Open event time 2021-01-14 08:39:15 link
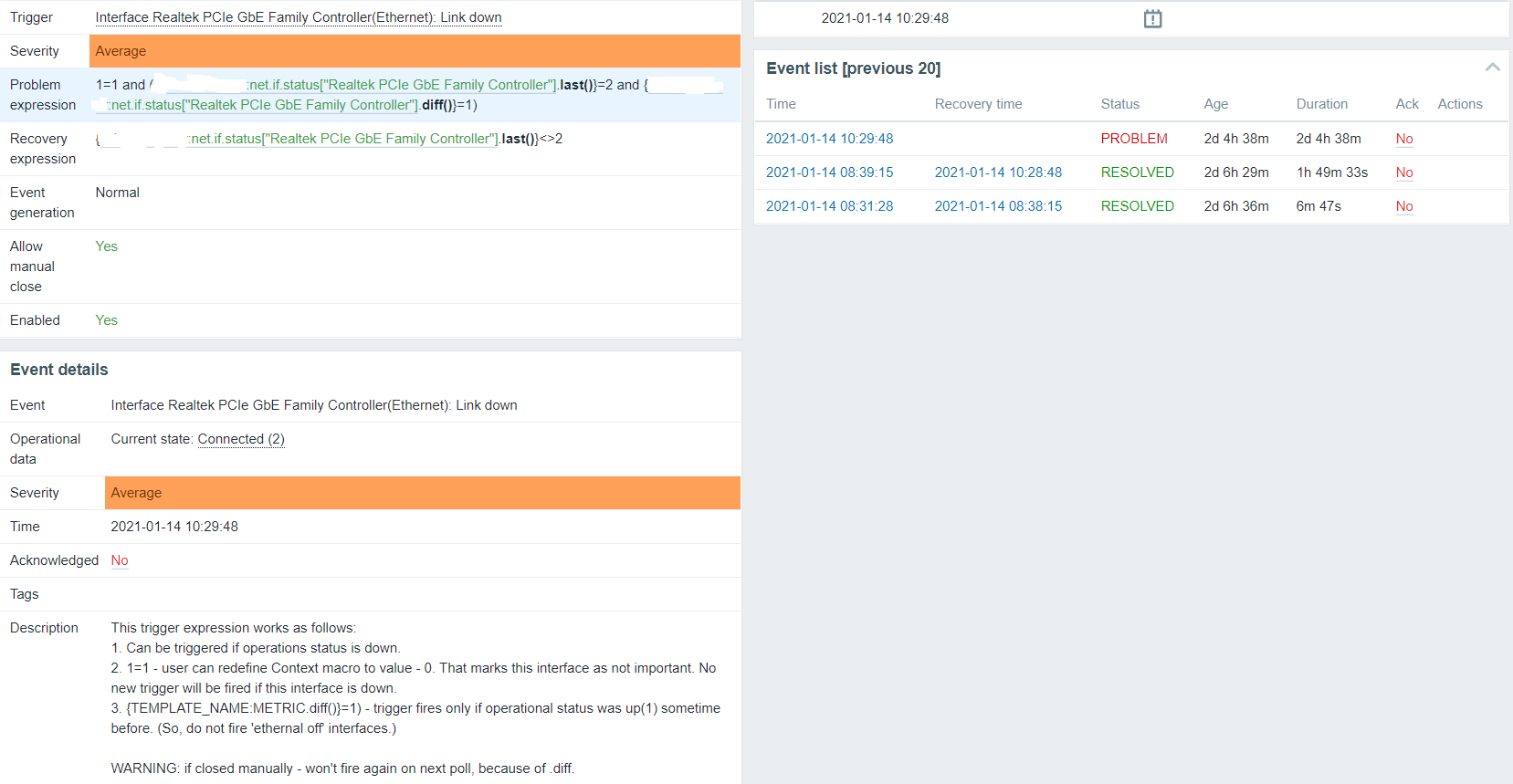 point(830,172)
